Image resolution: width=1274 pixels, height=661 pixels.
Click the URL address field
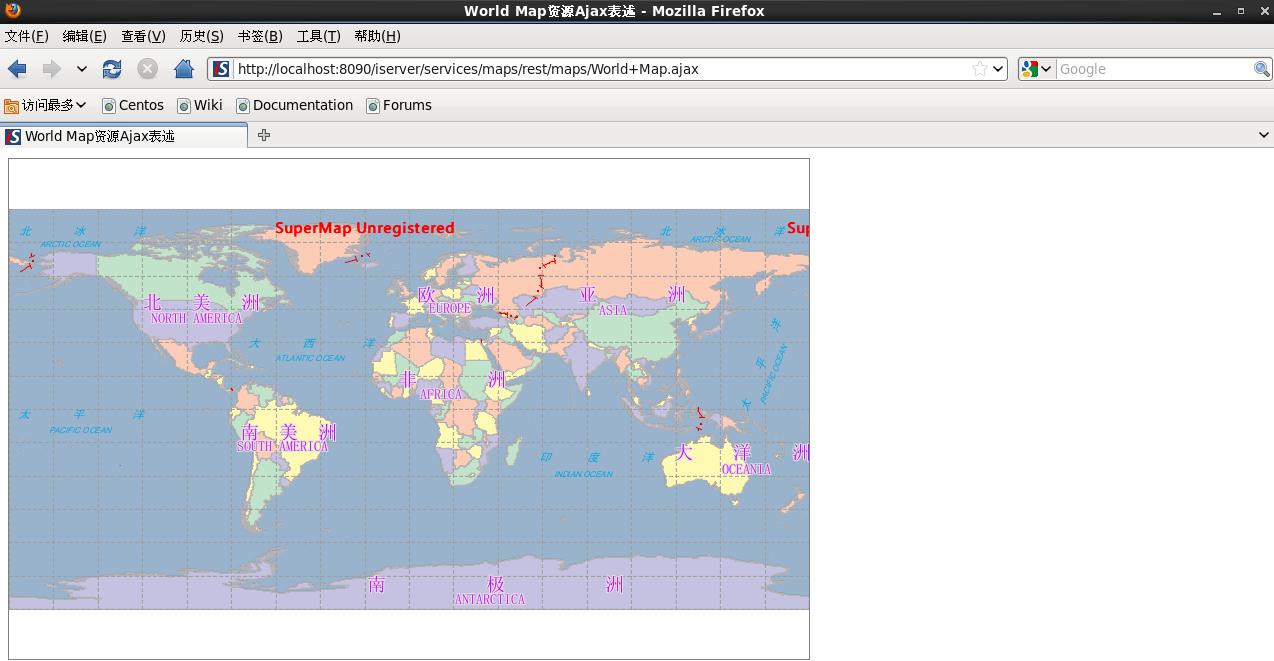tap(600, 69)
